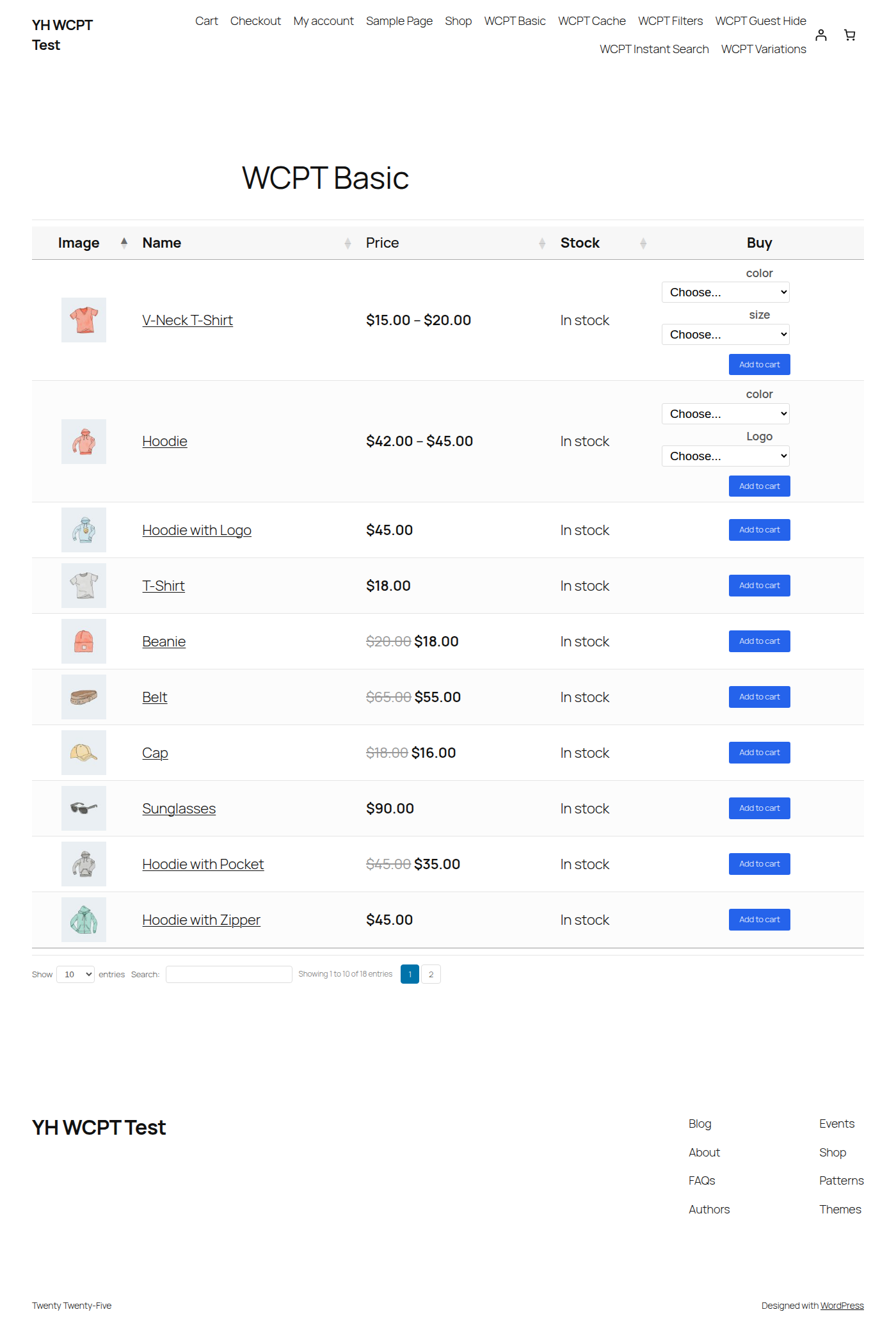Open the Show entries count dropdown
The height and width of the screenshot is (1344, 896).
[x=76, y=974]
